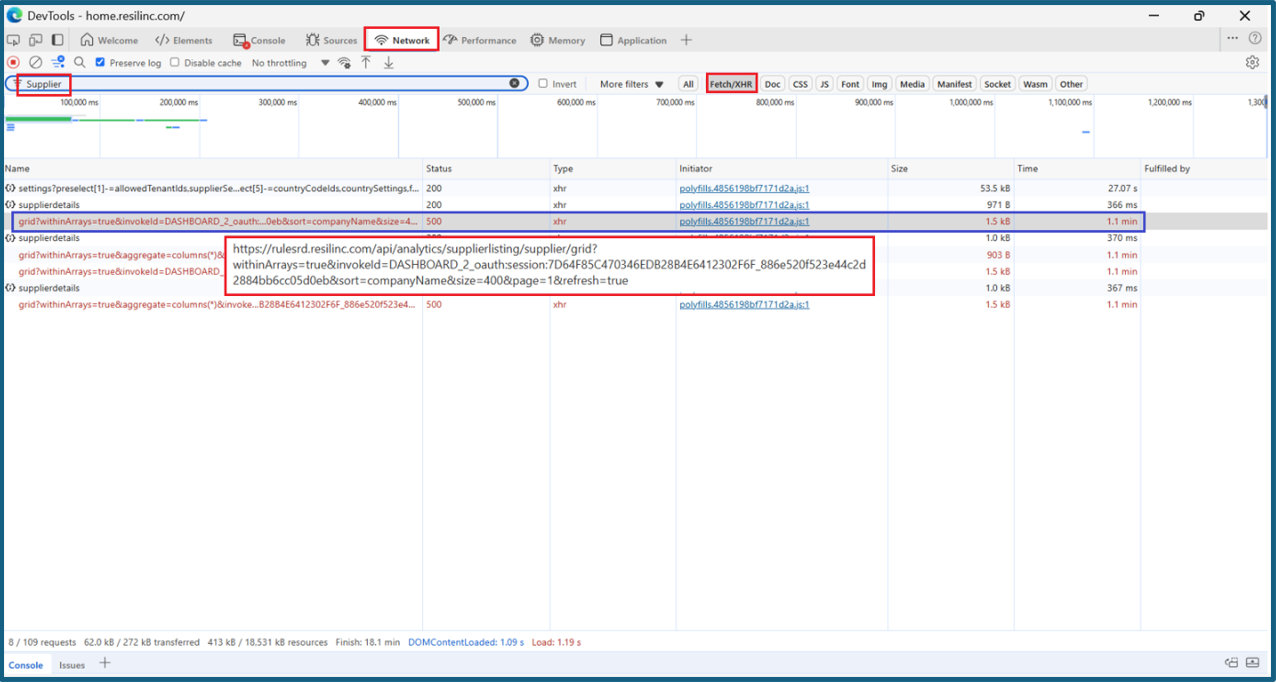
Task: Clear the Supplier filter text
Action: (x=514, y=83)
